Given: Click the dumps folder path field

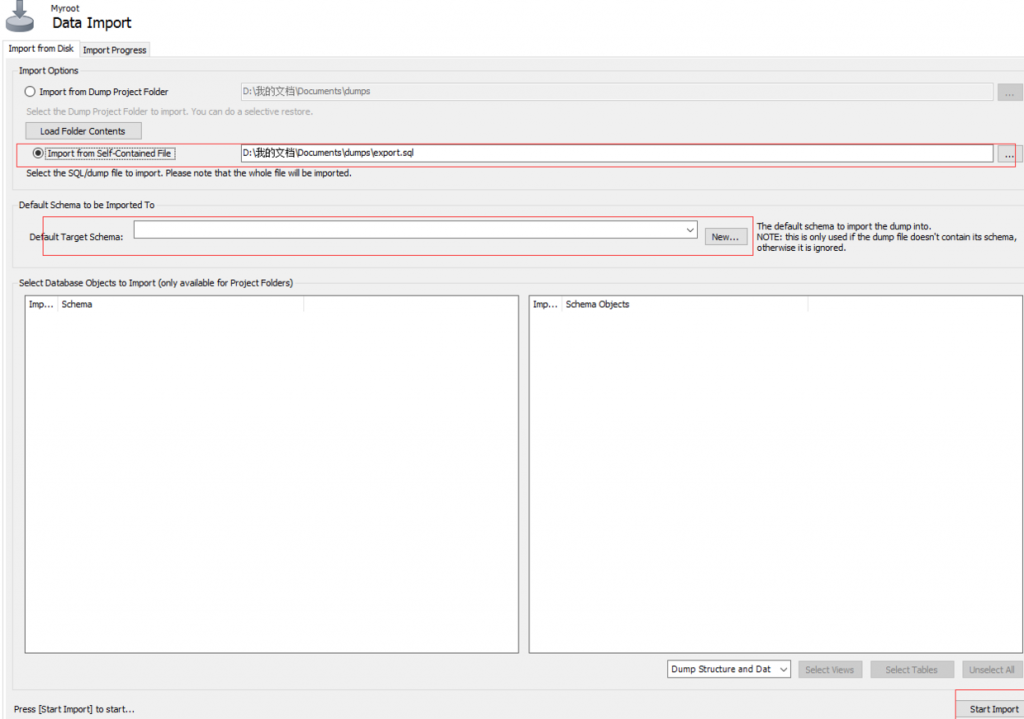Looking at the screenshot, I should click(x=600, y=90).
